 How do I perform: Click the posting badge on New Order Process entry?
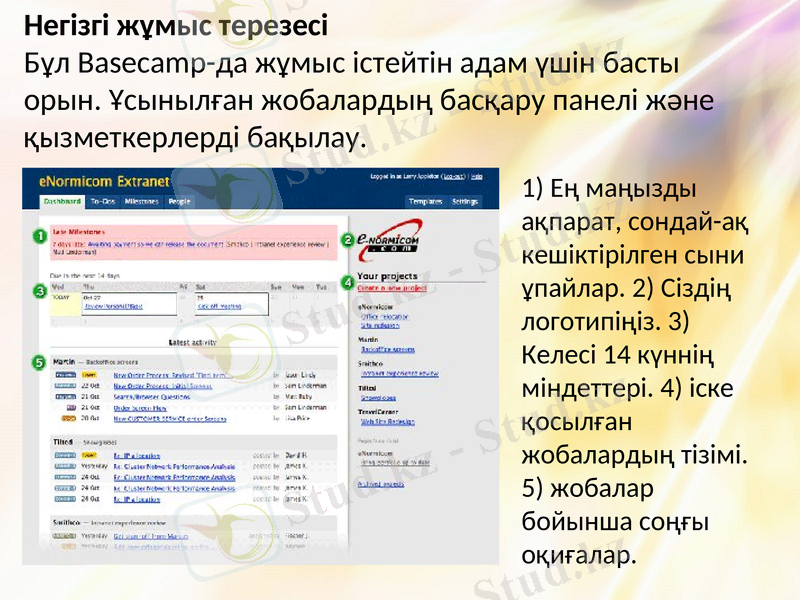[x=65, y=375]
